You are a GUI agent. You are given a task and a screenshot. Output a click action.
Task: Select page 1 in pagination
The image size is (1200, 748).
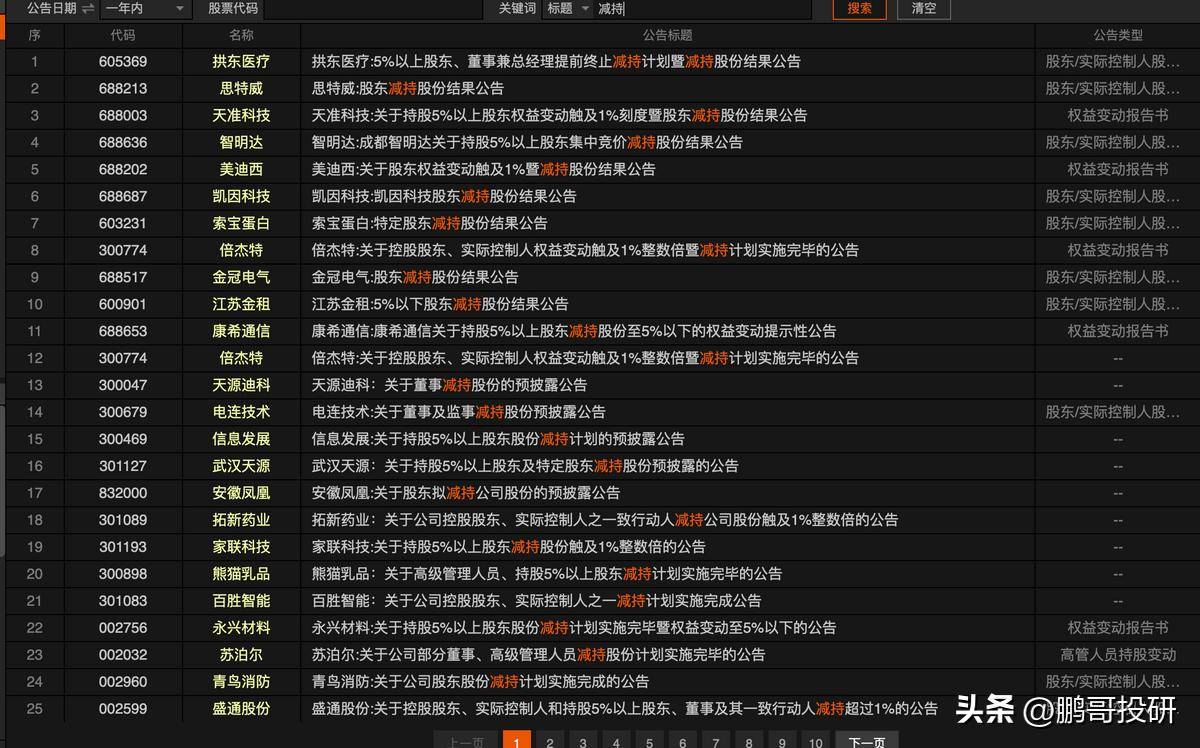pyautogui.click(x=516, y=742)
